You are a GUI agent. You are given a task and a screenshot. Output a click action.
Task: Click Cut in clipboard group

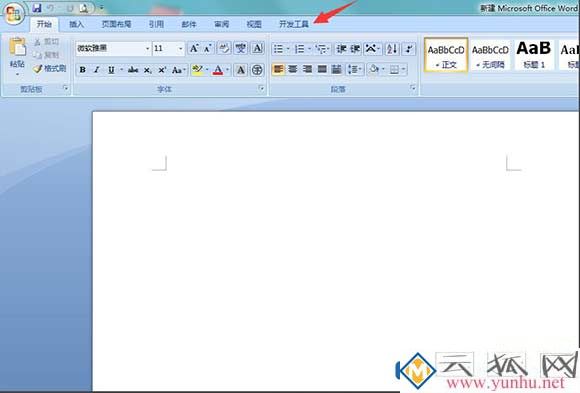tap(47, 41)
